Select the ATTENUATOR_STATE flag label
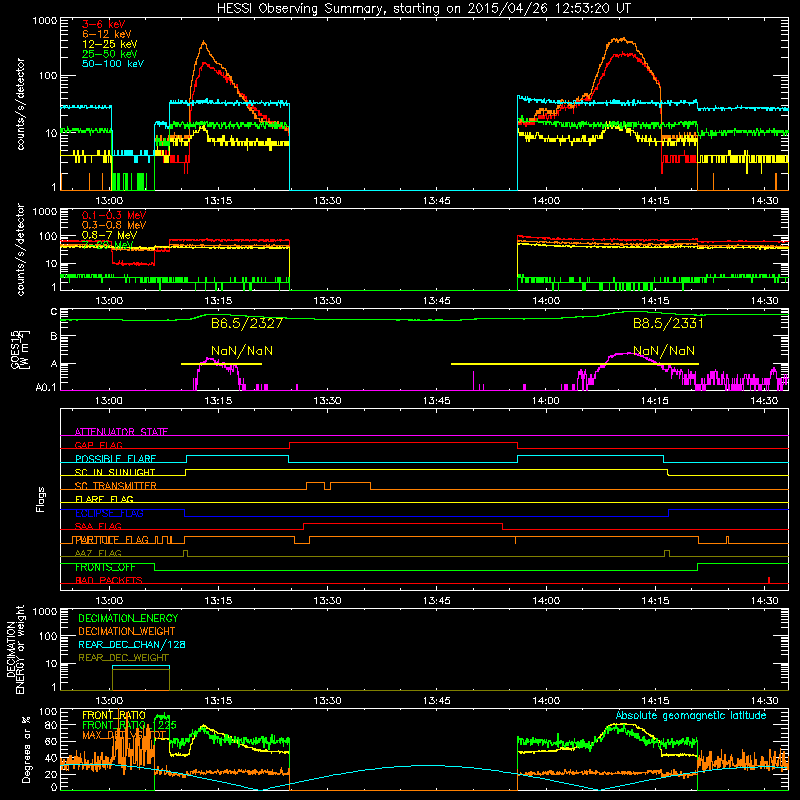Screen dimensions: 800x800 [121, 432]
